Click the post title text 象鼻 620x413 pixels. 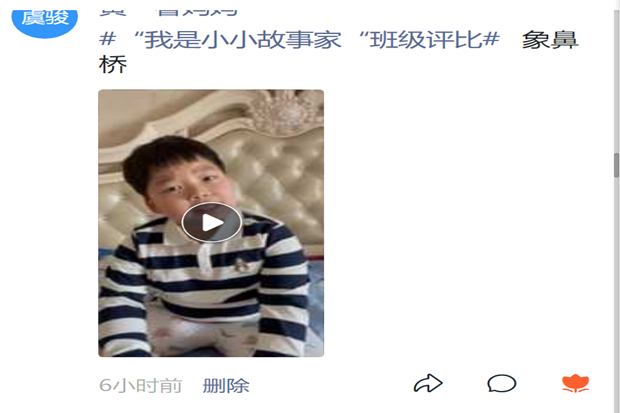(550, 40)
